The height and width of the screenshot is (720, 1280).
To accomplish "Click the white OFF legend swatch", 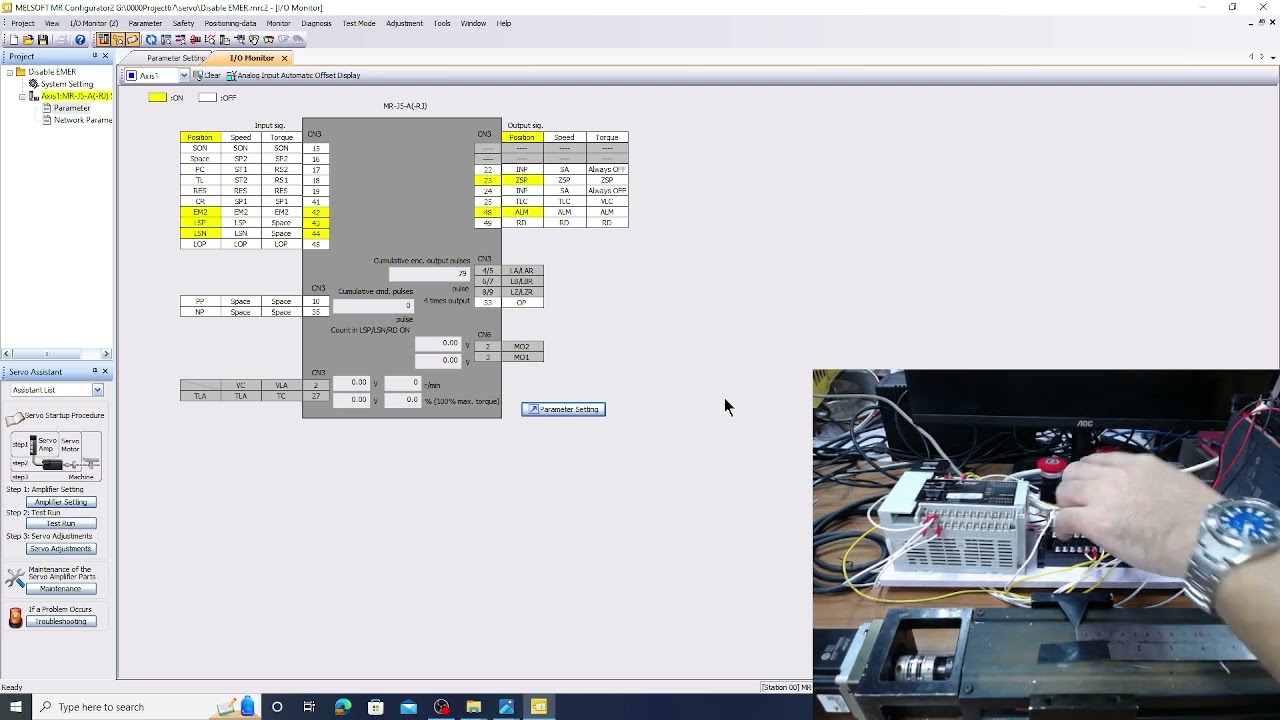I will coord(207,98).
